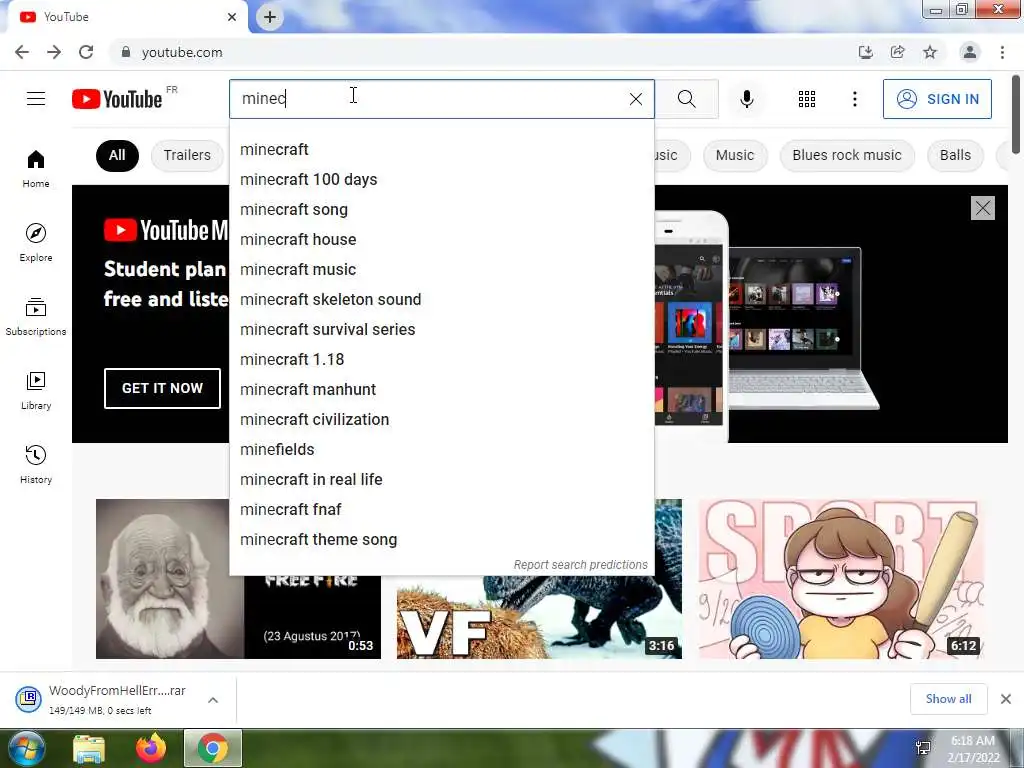Open the Chrome three-dot menu
Image resolution: width=1024 pixels, height=768 pixels.
pyautogui.click(x=1002, y=52)
